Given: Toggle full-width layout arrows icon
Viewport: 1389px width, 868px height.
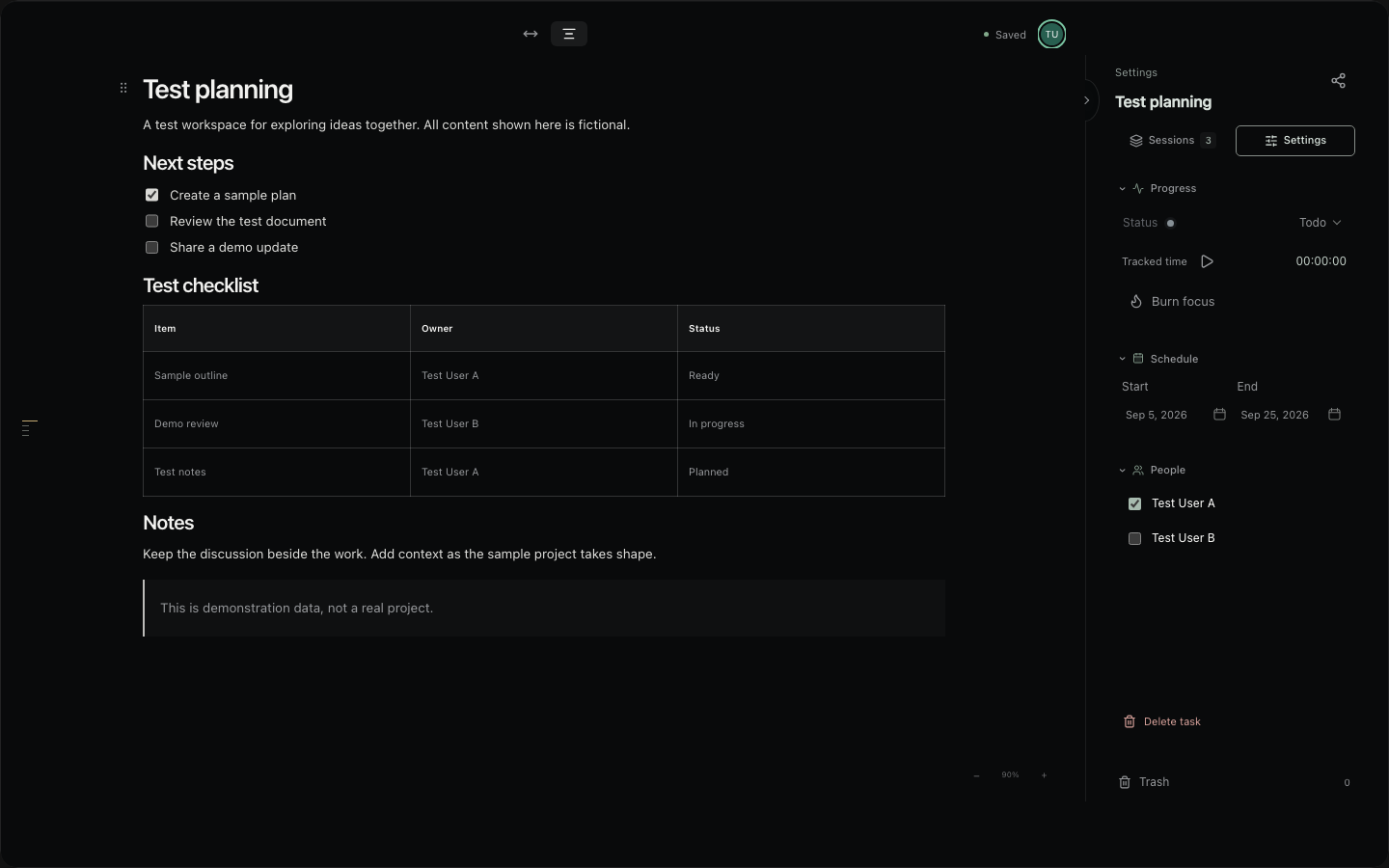Looking at the screenshot, I should pyautogui.click(x=531, y=34).
